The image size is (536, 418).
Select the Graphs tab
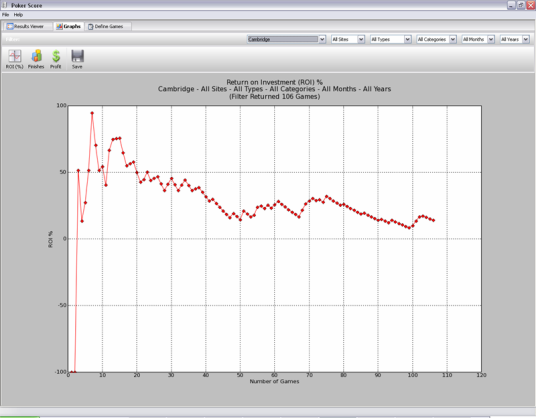point(69,26)
